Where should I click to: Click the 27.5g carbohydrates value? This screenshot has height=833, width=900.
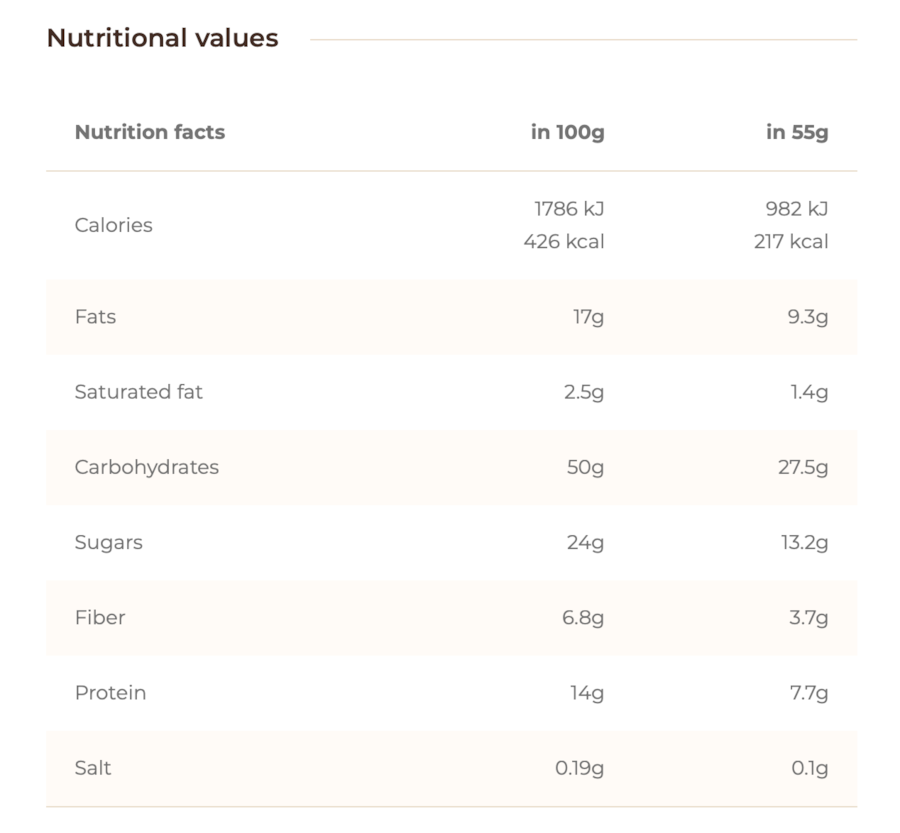pyautogui.click(x=804, y=468)
